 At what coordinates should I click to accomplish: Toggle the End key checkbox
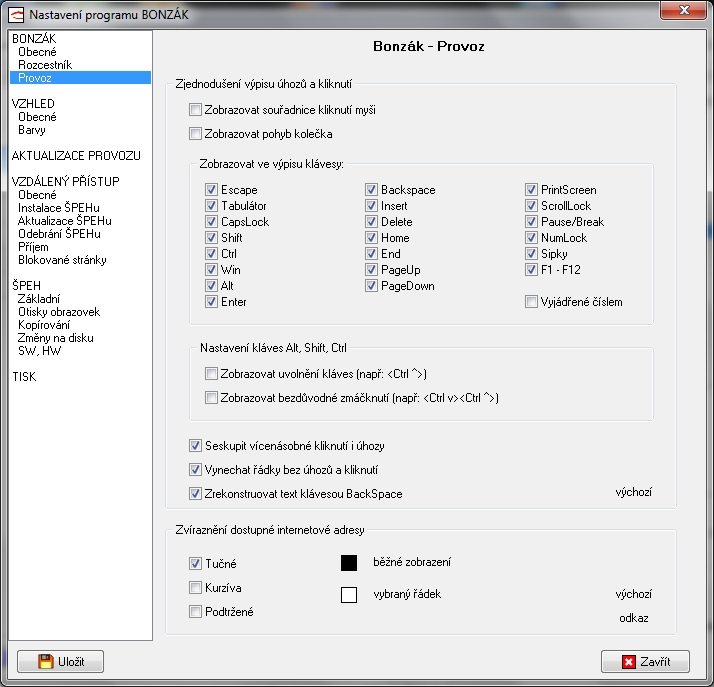coord(372,253)
